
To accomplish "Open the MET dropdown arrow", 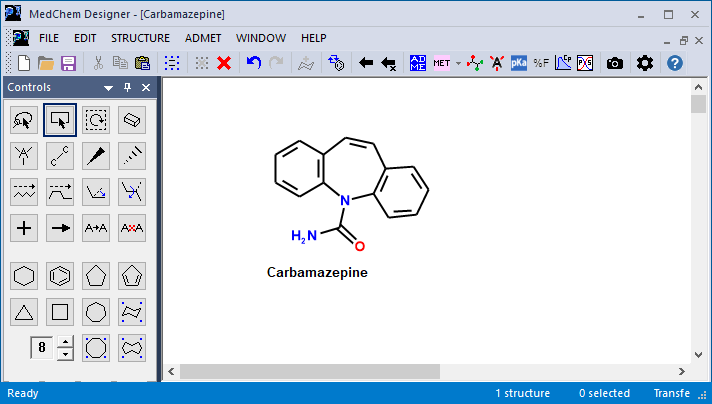I will click(458, 63).
